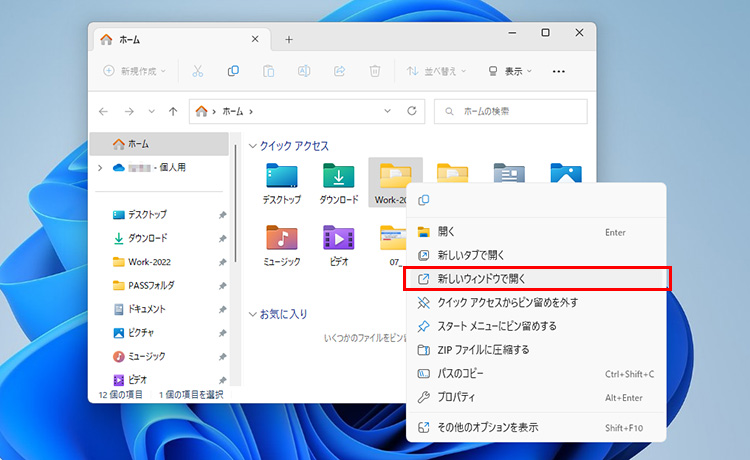
Task: Click the Delete trash icon in toolbar
Action: [375, 71]
